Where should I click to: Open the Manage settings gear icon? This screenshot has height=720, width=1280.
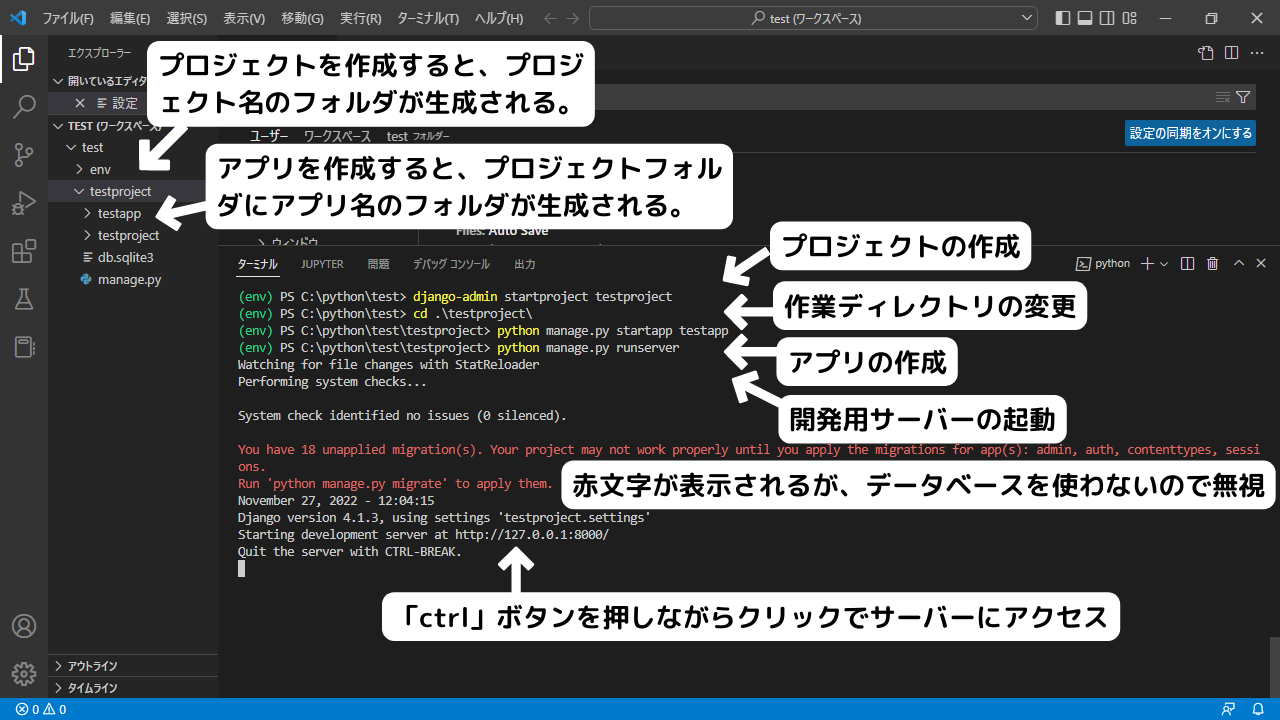click(x=22, y=673)
